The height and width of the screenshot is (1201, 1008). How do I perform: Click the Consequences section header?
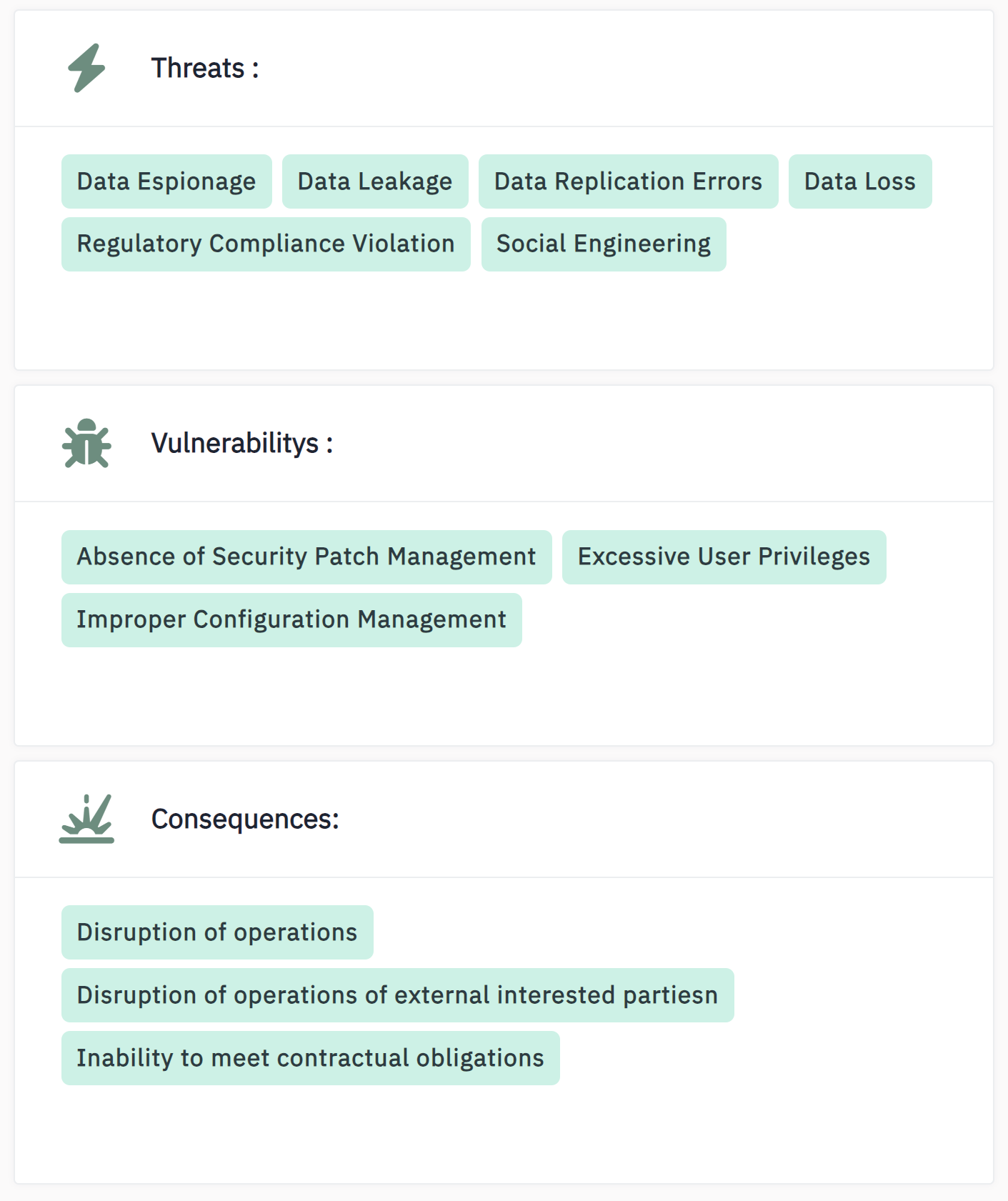coord(244,818)
